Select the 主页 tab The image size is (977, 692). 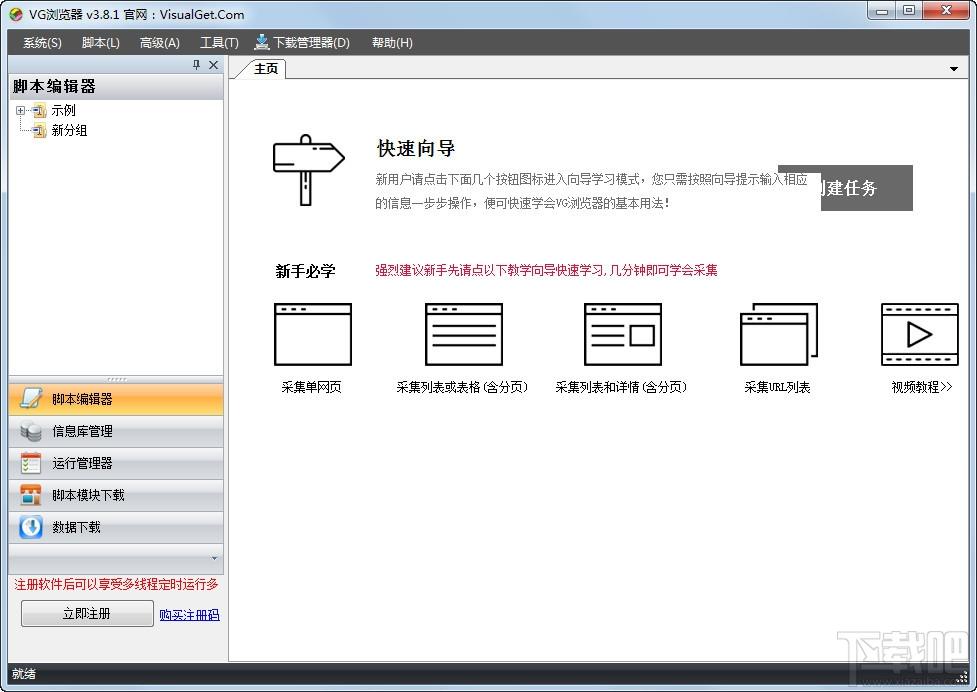266,69
